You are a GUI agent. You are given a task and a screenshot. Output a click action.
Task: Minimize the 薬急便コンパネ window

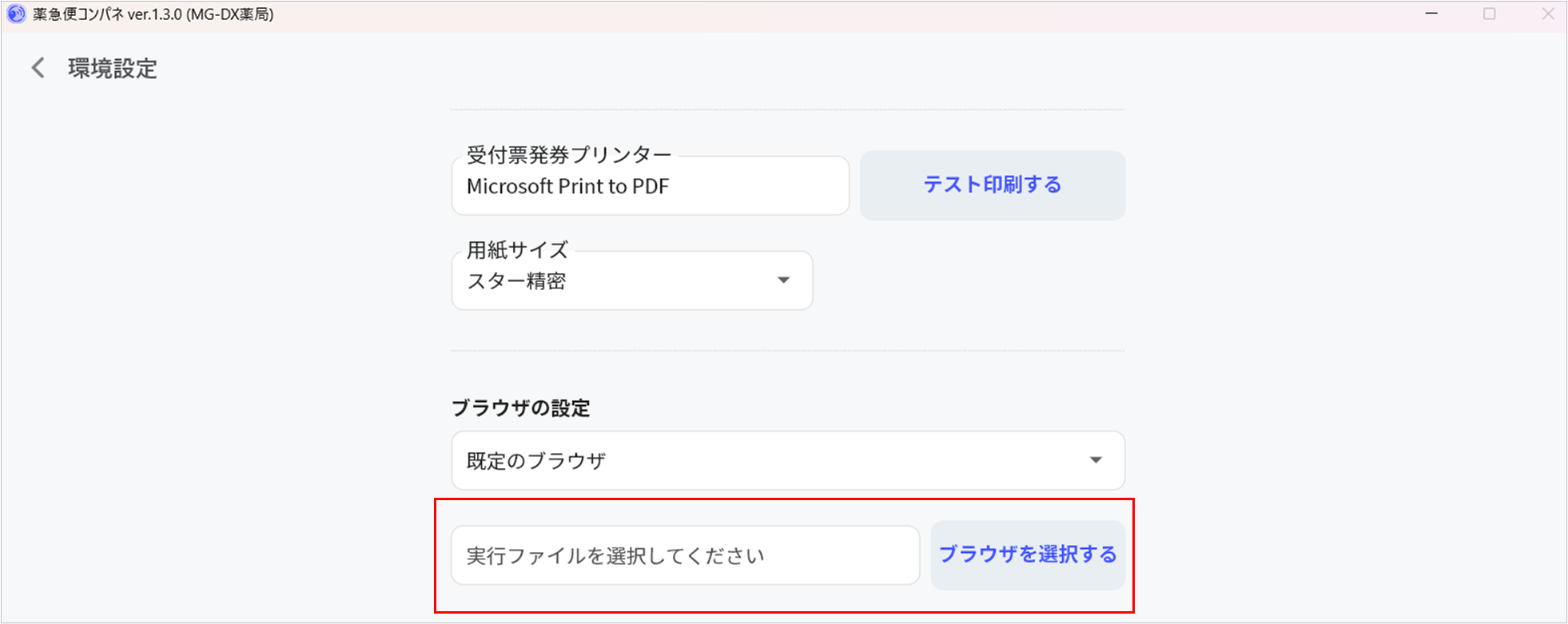coord(1431,14)
